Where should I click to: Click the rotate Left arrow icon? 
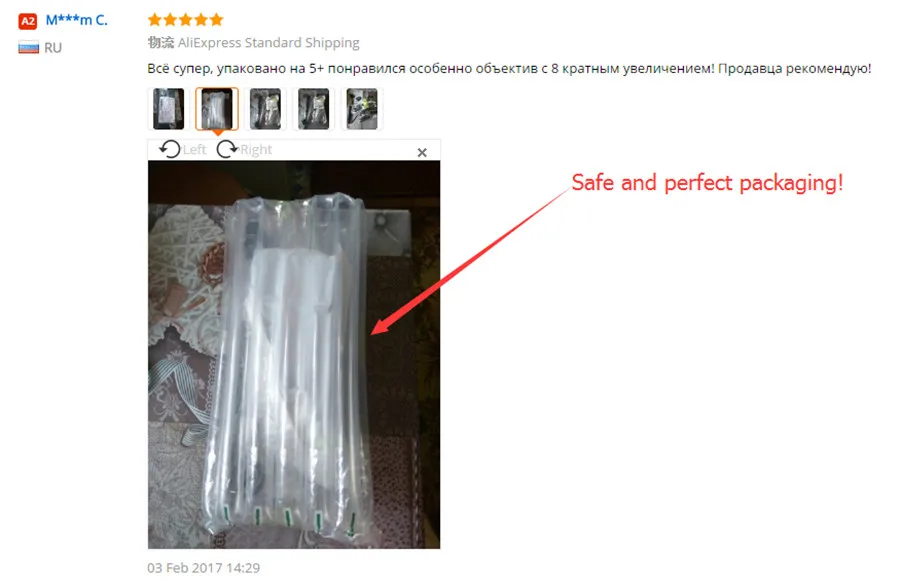click(x=170, y=149)
